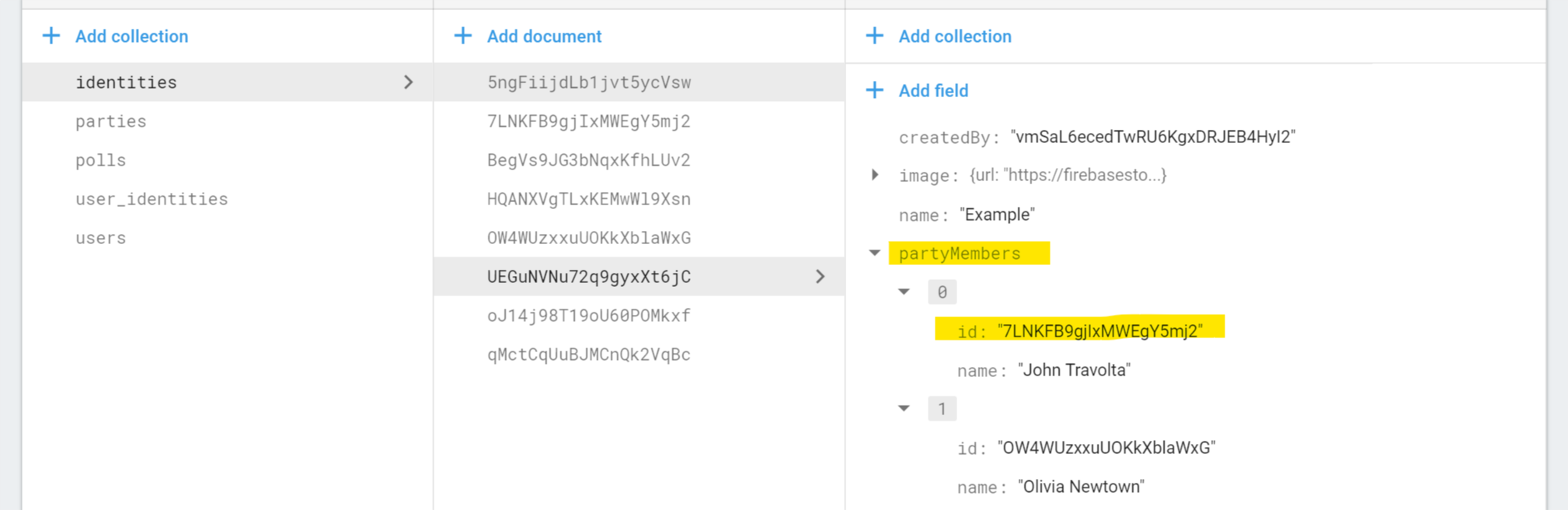Screen dimensions: 1568x510
Task: Open the parties collection
Action: [x=111, y=121]
